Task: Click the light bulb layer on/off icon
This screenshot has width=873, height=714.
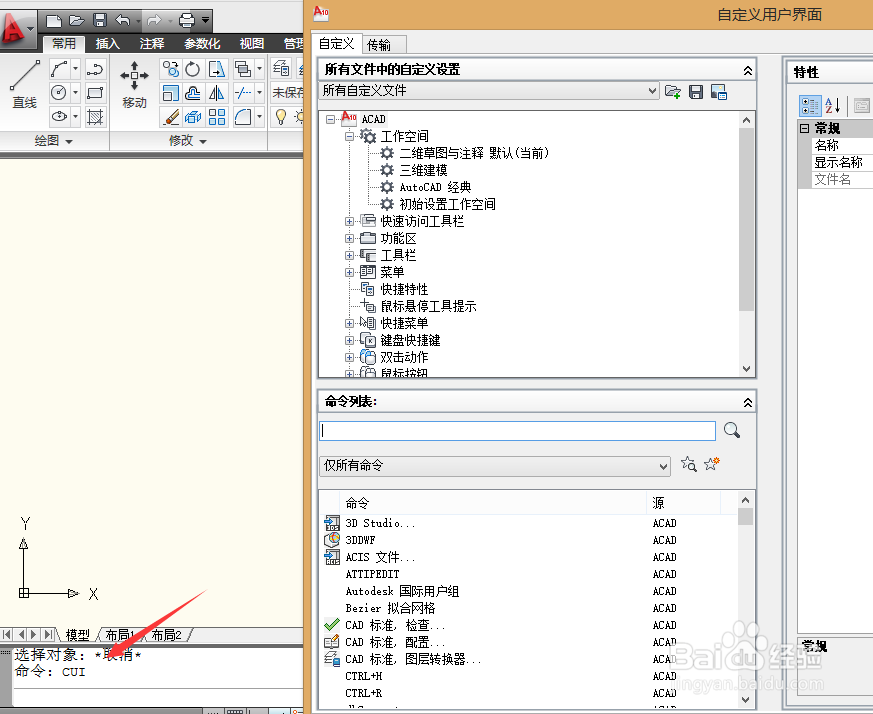Action: [281, 116]
